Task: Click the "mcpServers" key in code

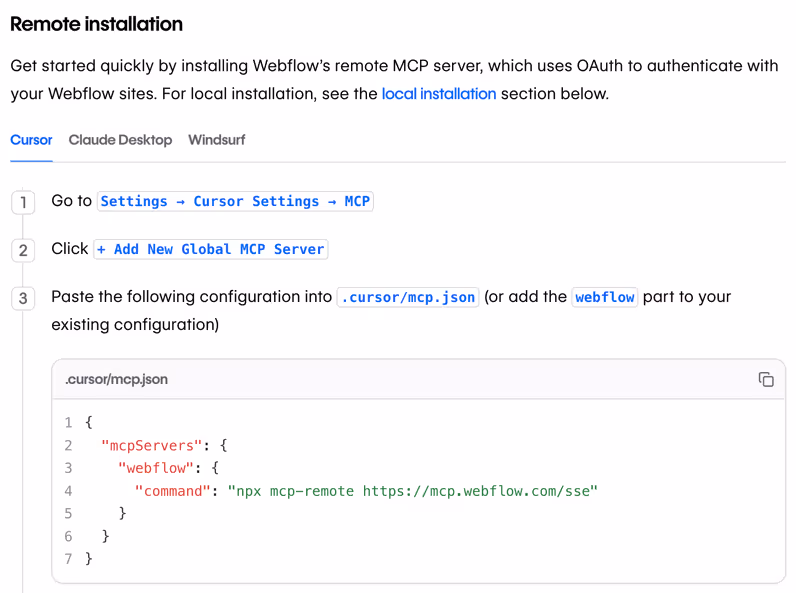Action: pyautogui.click(x=152, y=445)
